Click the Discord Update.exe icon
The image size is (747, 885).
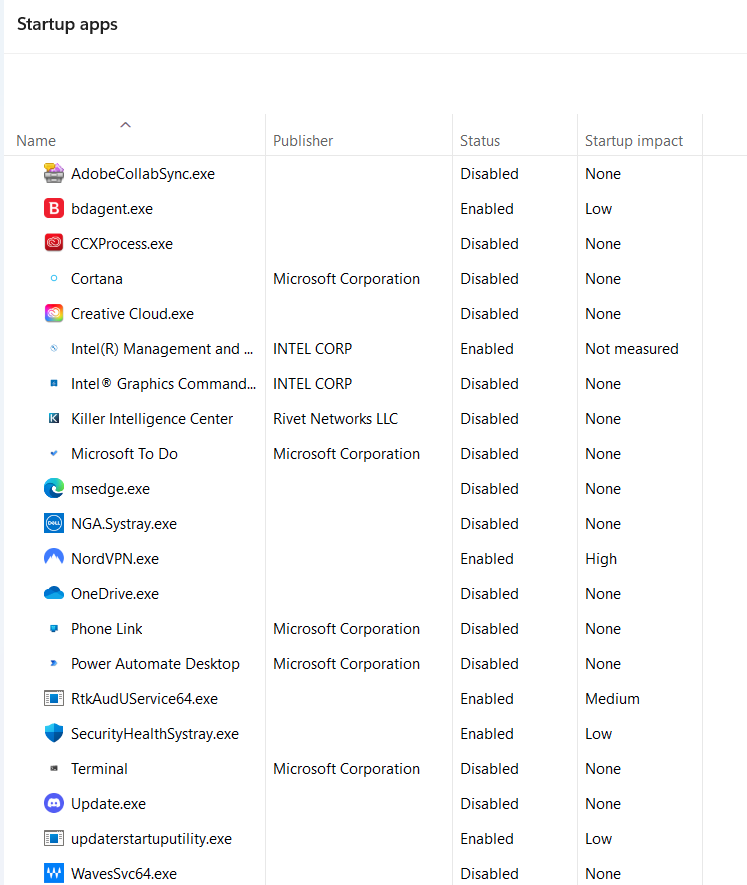click(x=54, y=803)
